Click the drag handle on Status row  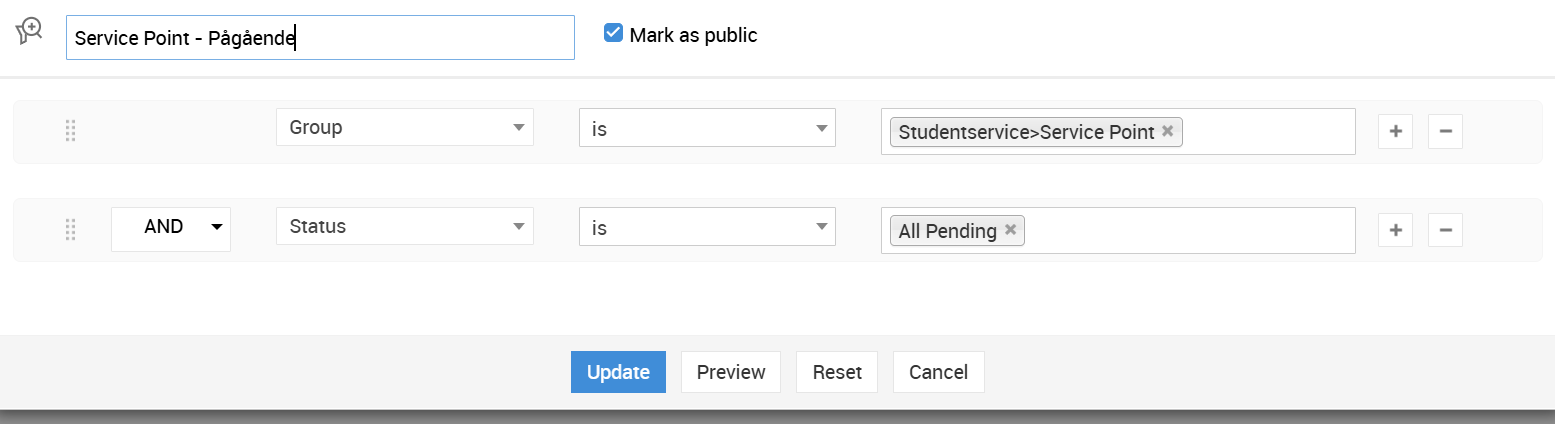(70, 230)
